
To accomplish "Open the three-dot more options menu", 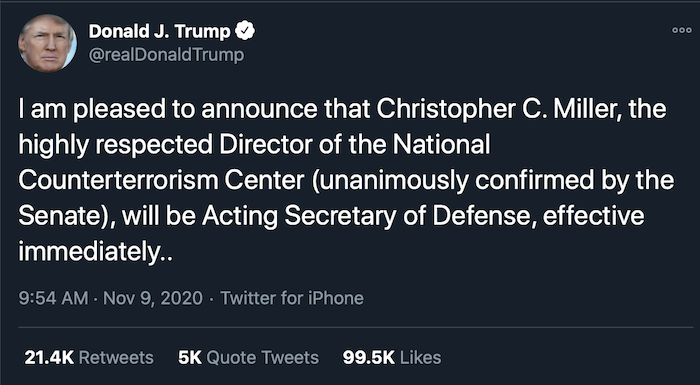I will [x=682, y=30].
